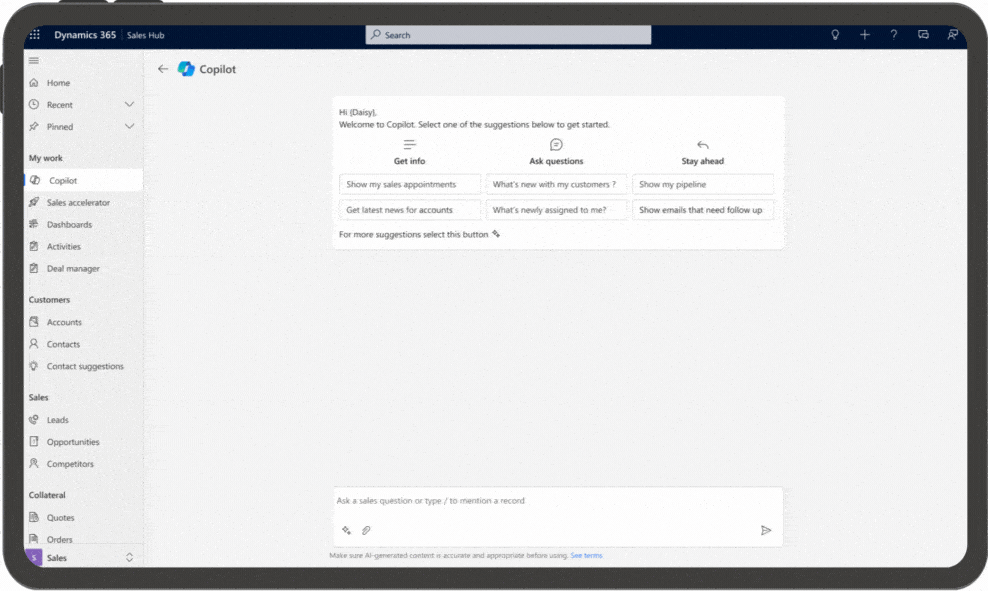
Task: Go back with the arrow next to Copilot
Action: 163,69
